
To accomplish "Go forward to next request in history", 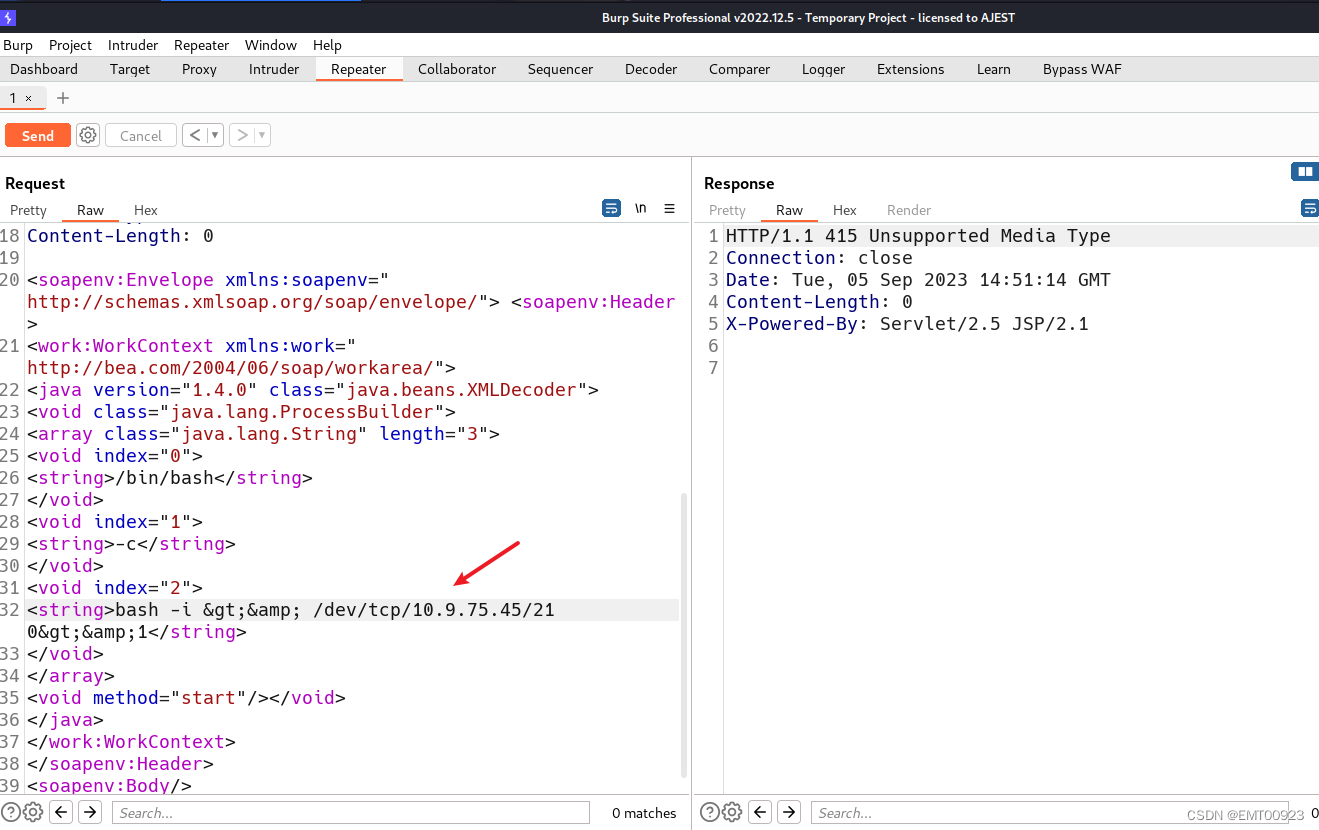I will tap(242, 135).
